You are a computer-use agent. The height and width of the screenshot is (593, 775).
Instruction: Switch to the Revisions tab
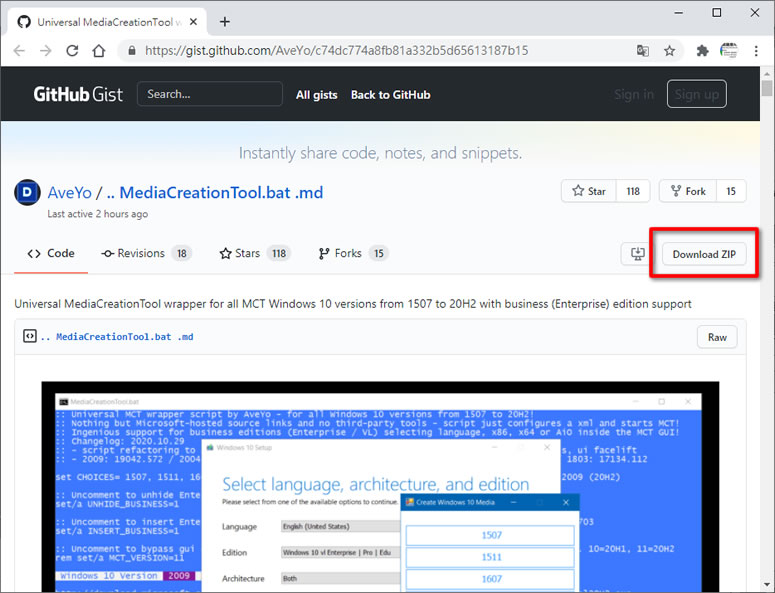point(146,254)
